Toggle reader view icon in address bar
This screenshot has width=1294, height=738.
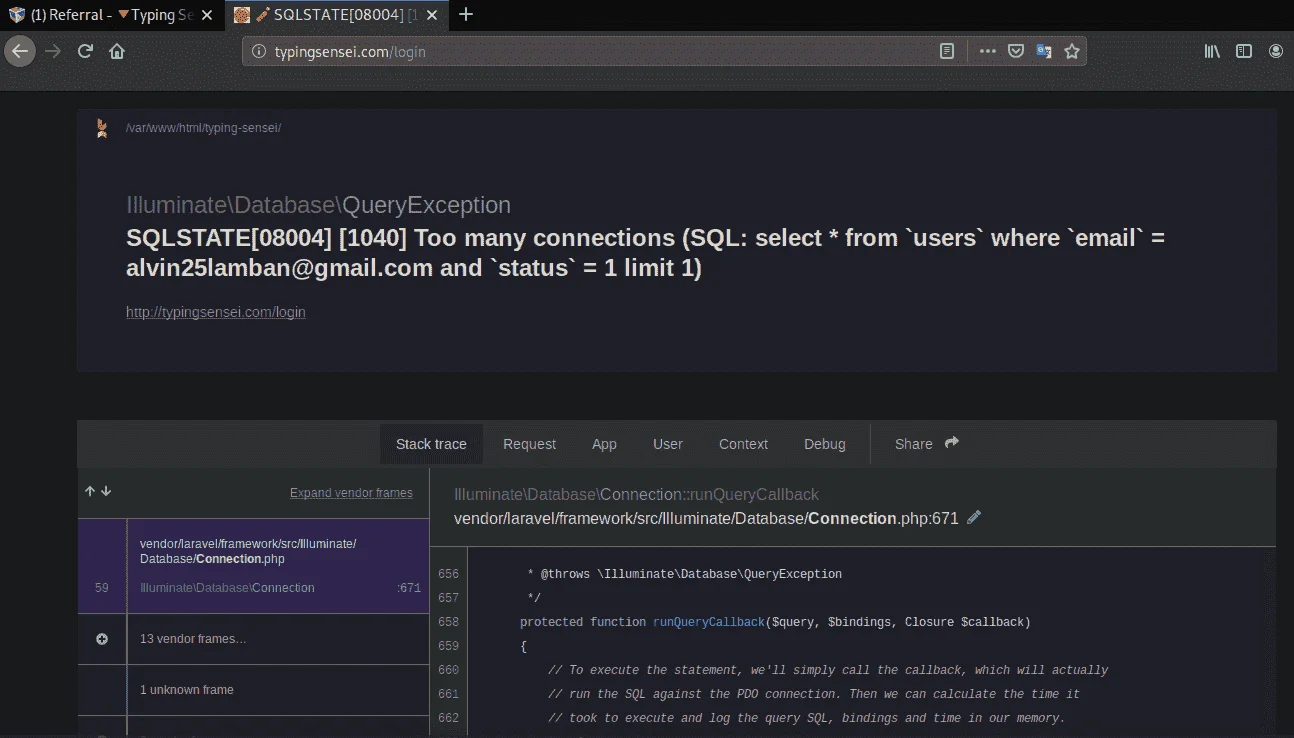point(947,51)
